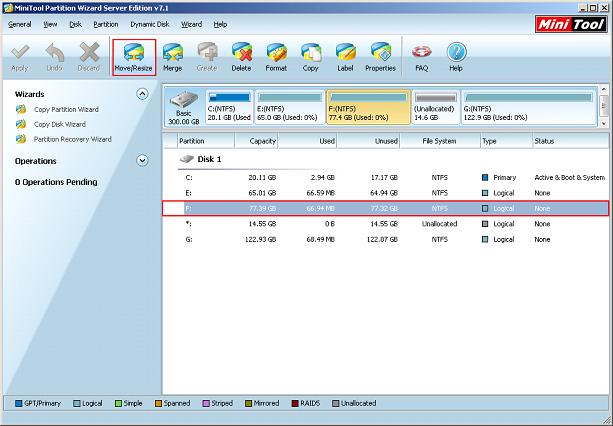
Task: Click the Copy partition icon
Action: coord(310,57)
